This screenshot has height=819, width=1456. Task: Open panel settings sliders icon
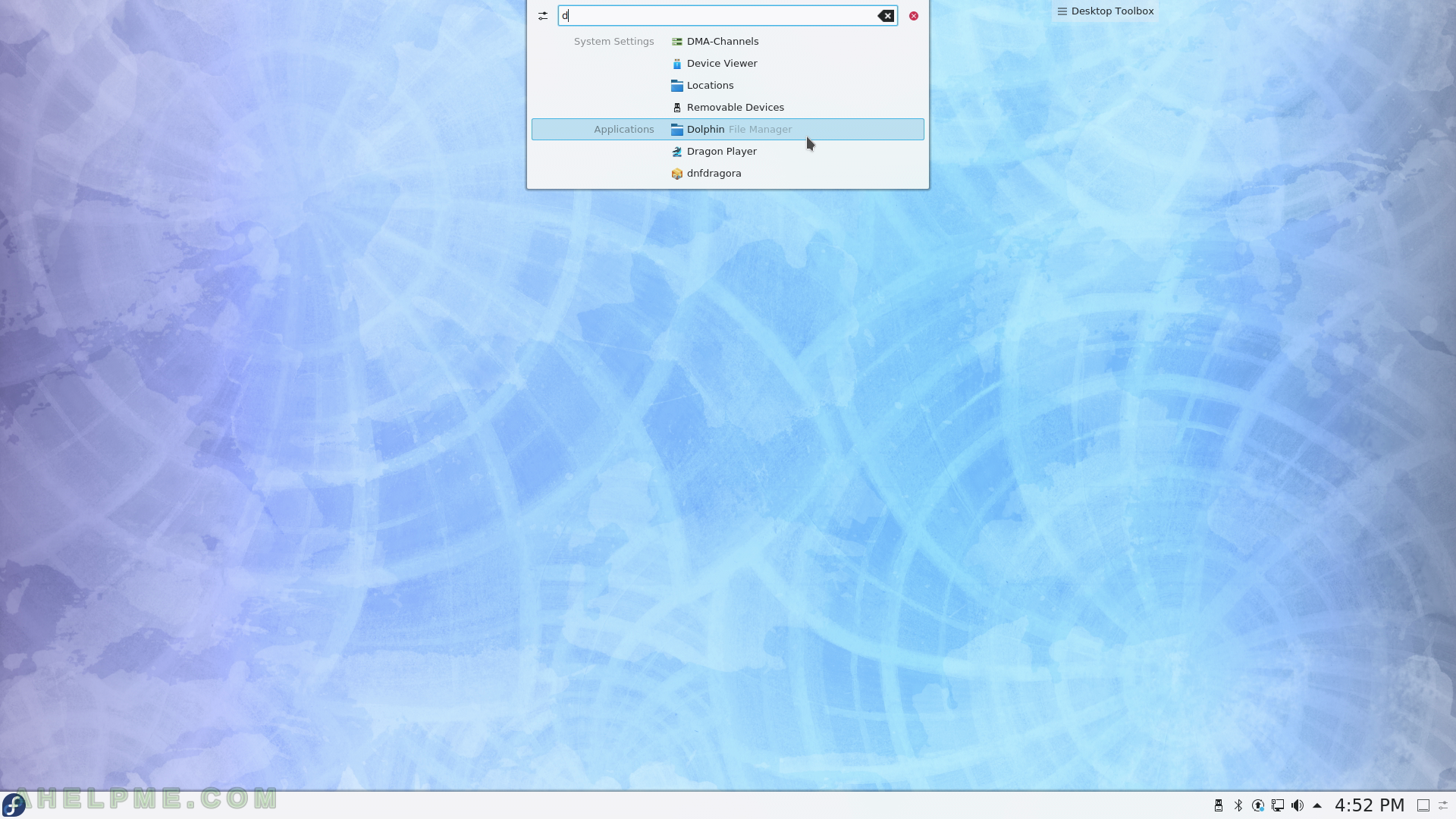(1444, 805)
